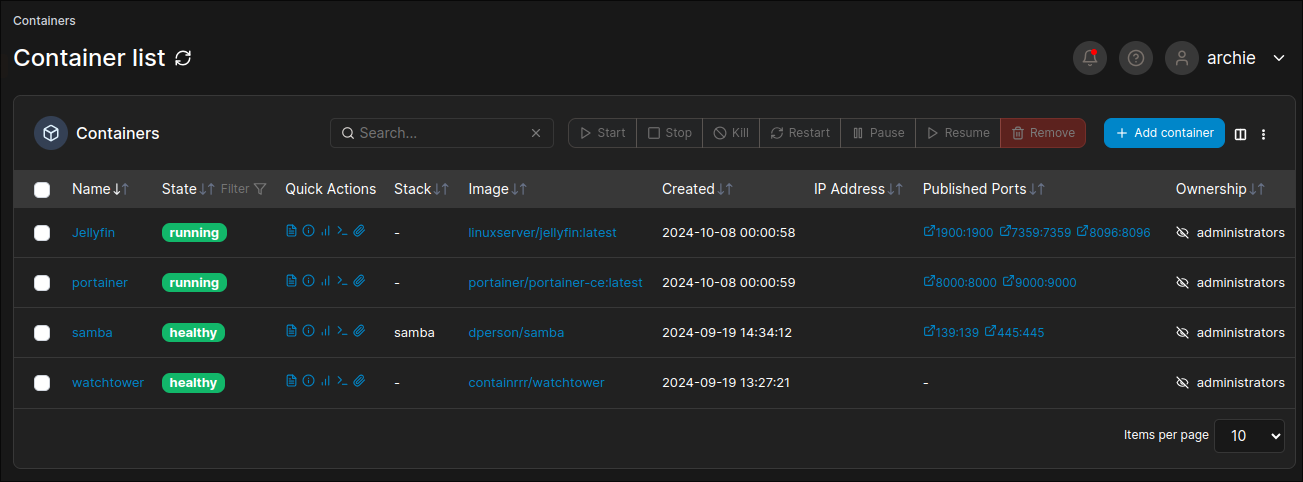This screenshot has width=1303, height=482.
Task: Focus the Search input field
Action: pyautogui.click(x=442, y=133)
